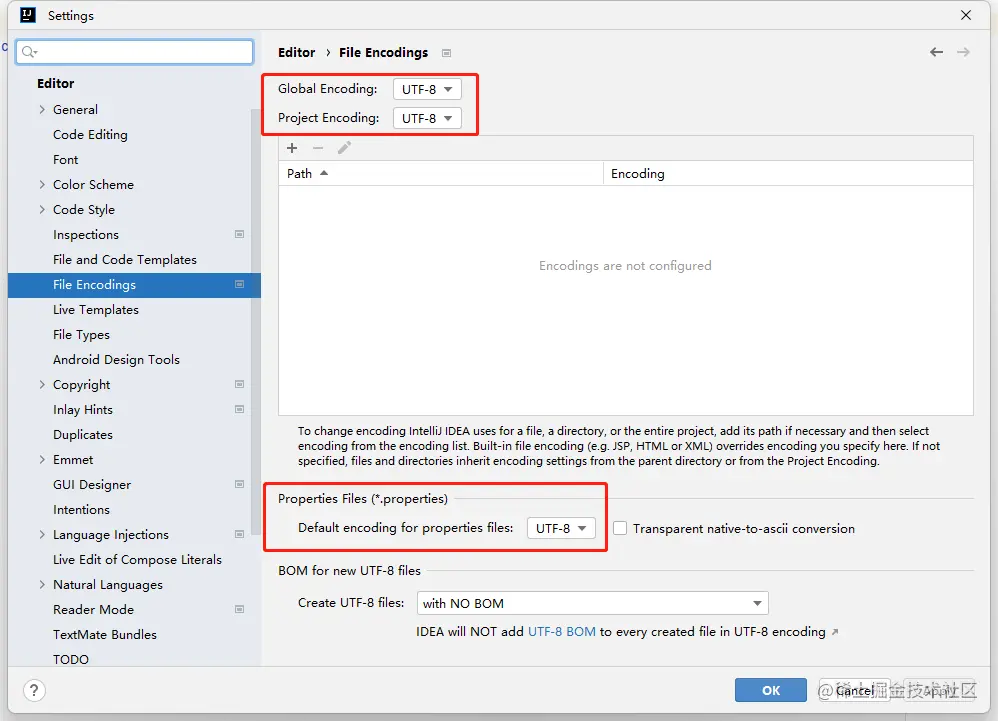Open File Types page
998x721 pixels.
81,335
